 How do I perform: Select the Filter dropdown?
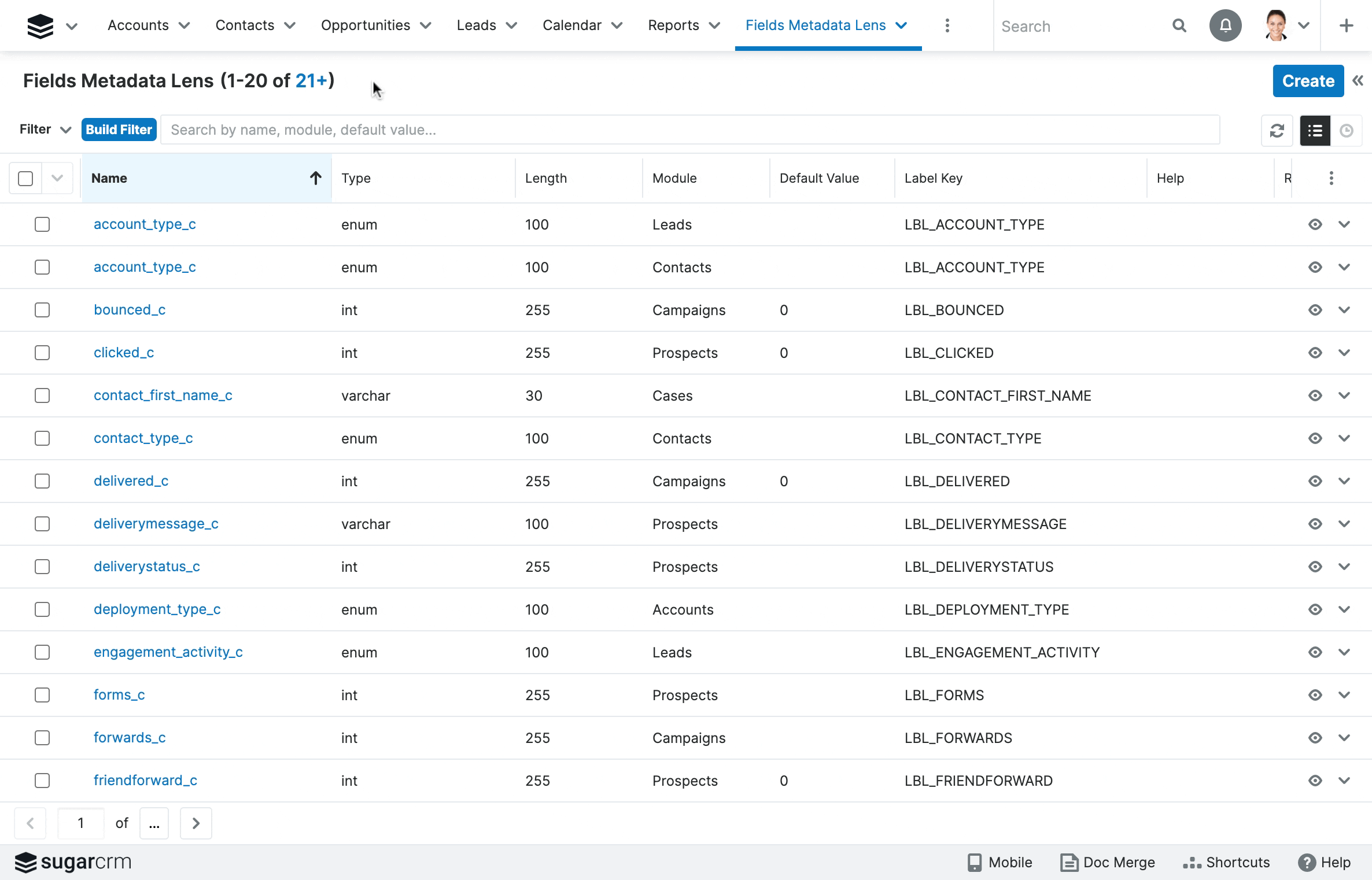pos(46,129)
